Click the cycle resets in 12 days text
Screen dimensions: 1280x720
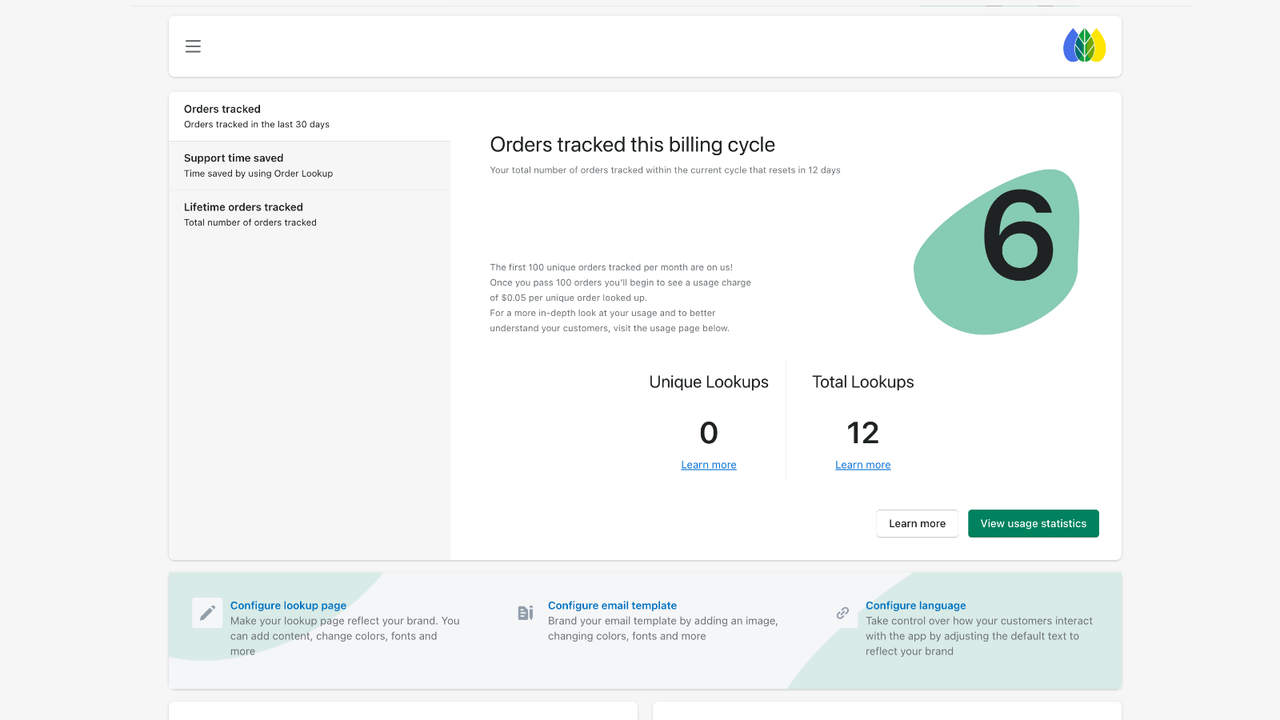(x=665, y=170)
